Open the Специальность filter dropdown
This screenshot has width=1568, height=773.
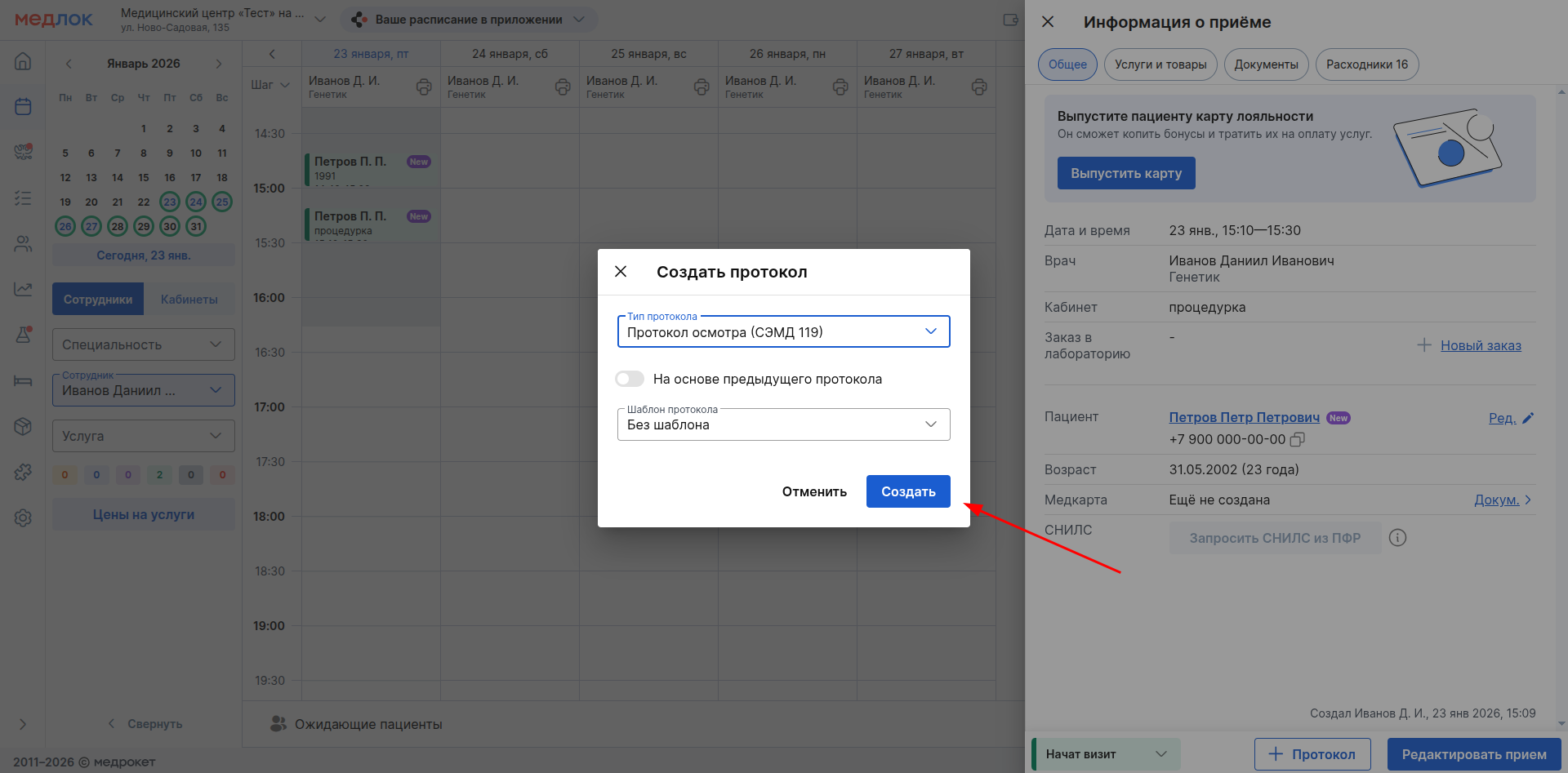pos(143,344)
